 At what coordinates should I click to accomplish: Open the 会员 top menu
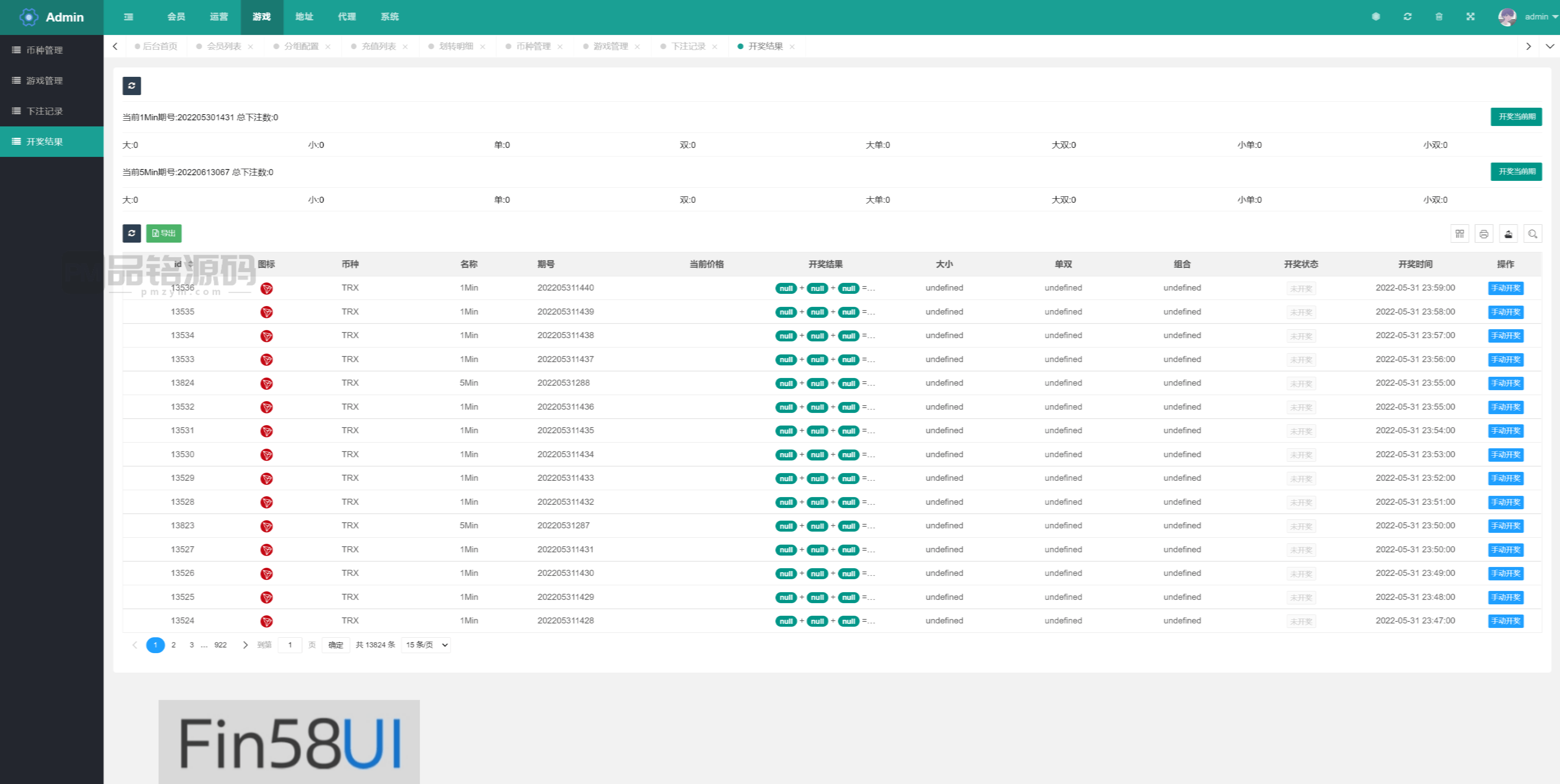(x=176, y=17)
